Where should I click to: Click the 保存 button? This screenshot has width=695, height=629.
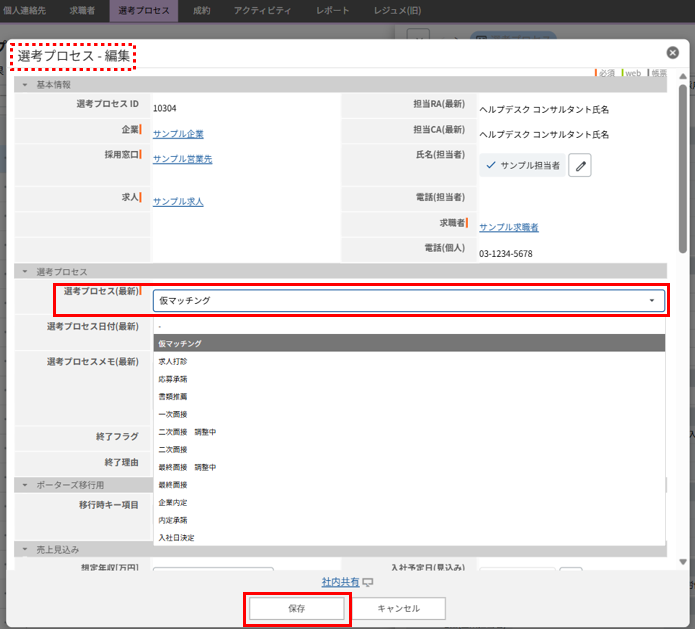click(296, 608)
